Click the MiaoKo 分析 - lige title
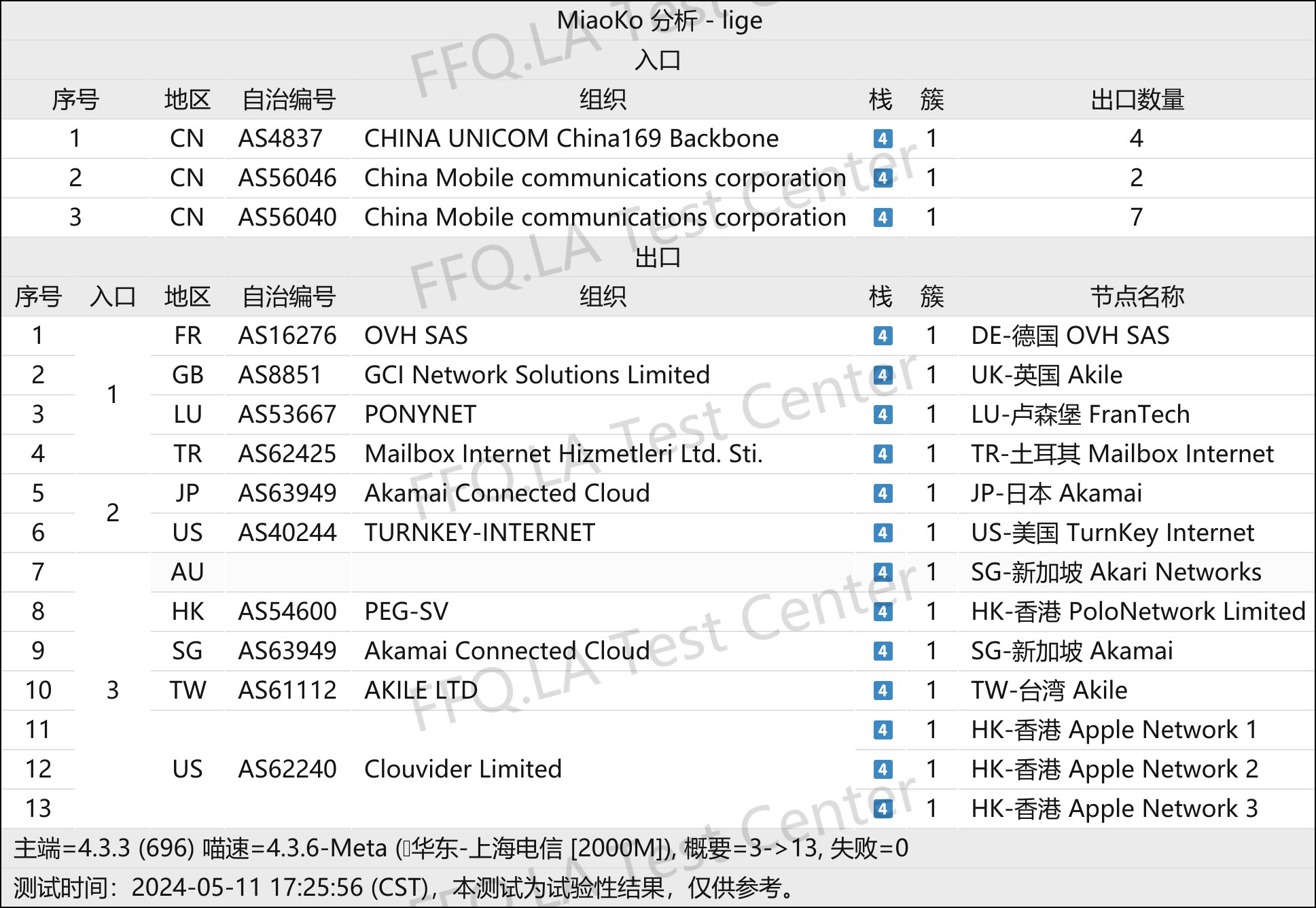1316x908 pixels. [x=659, y=20]
